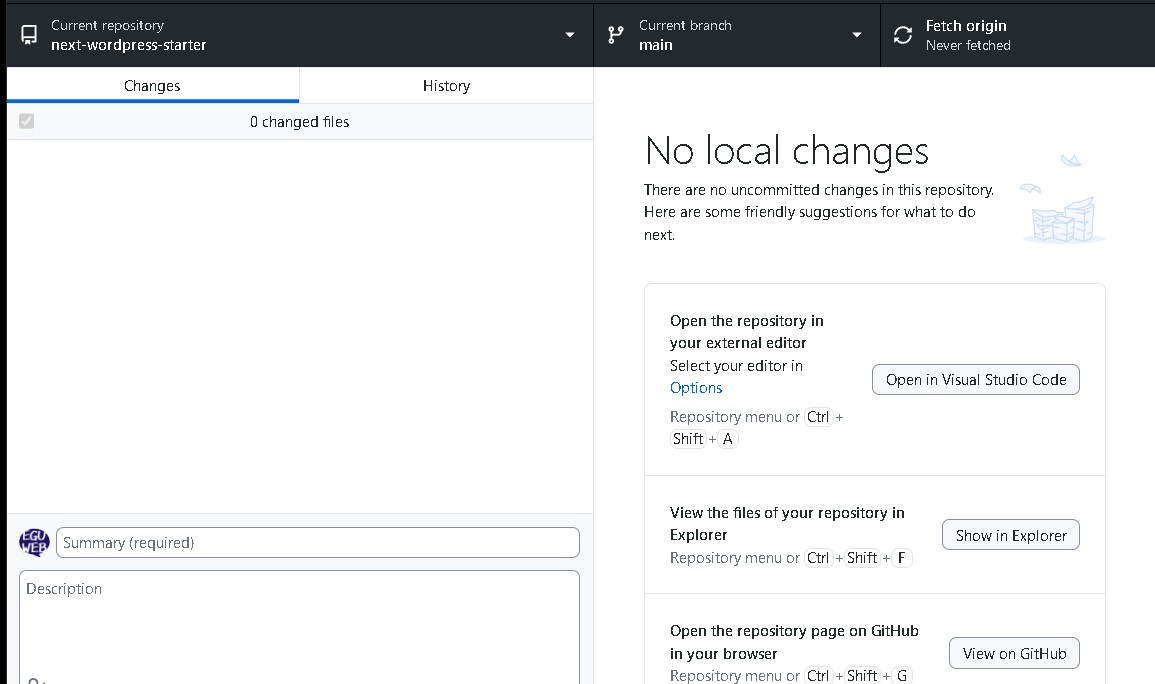
Task: Open the Options link for editor selection
Action: pyautogui.click(x=696, y=388)
